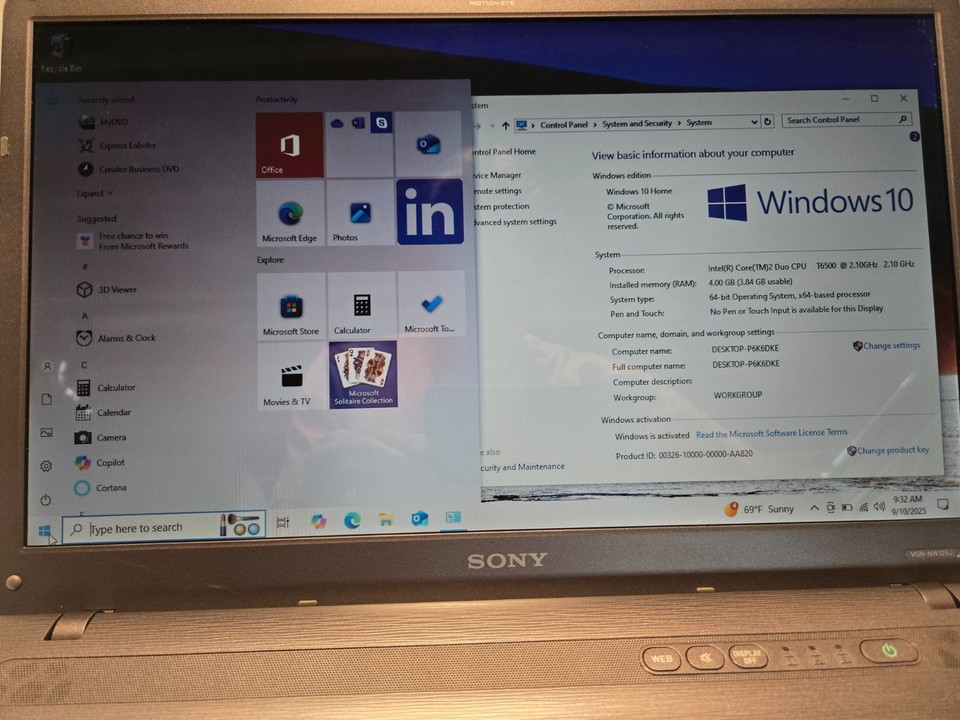Open the Movies & TV tile
This screenshot has height=720, width=960.
click(x=289, y=376)
